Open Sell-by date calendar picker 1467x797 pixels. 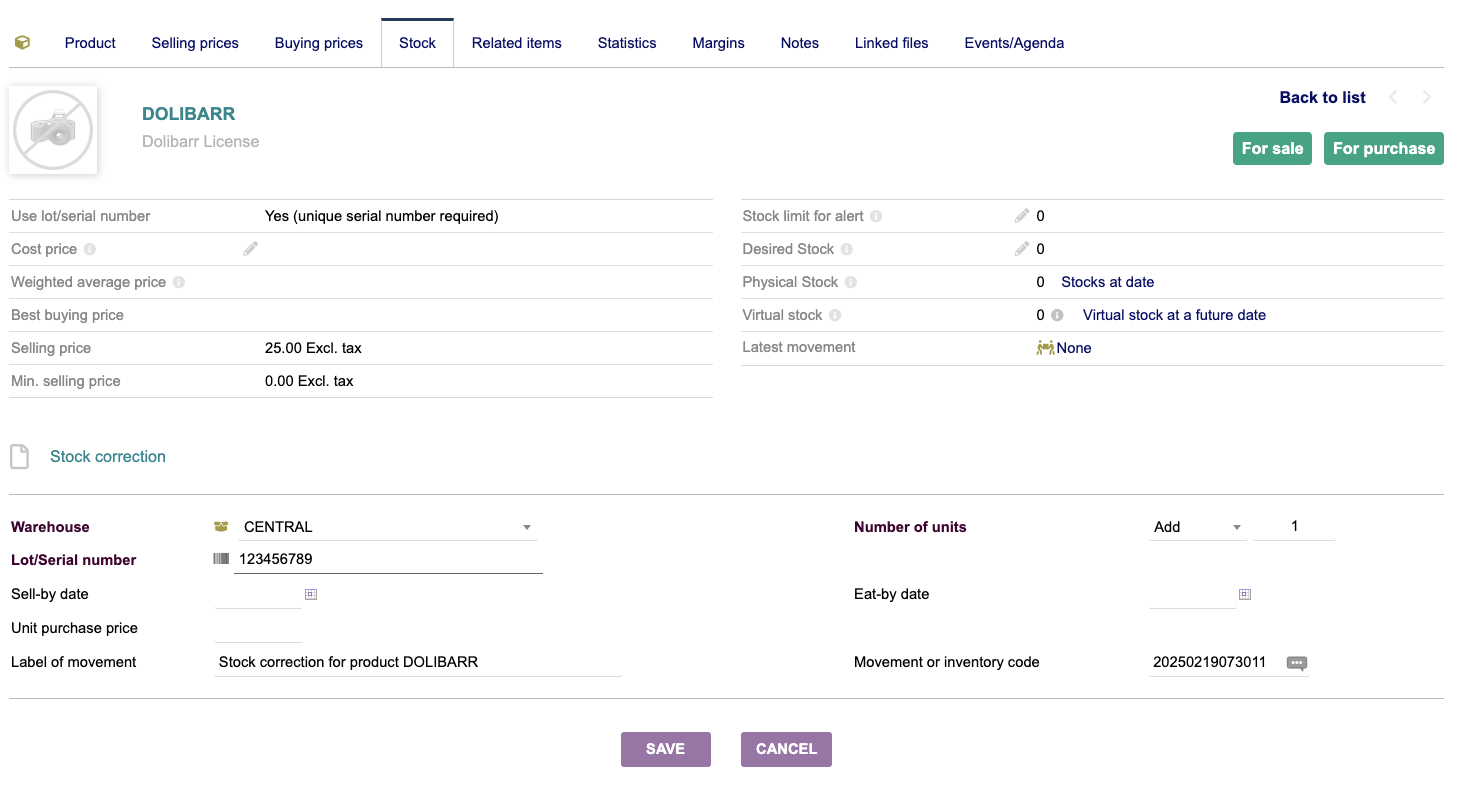(x=311, y=594)
